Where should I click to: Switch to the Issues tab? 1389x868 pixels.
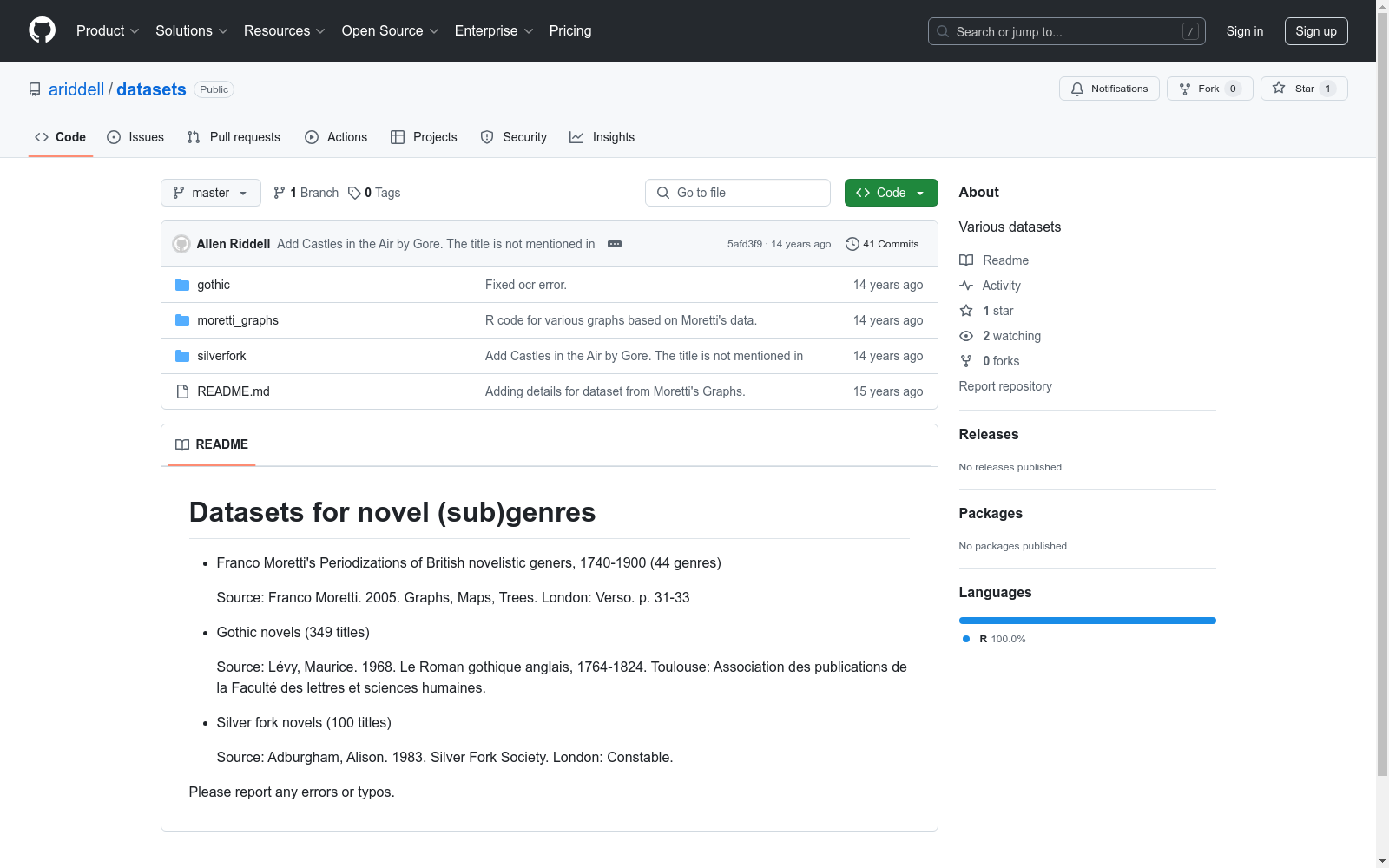[135, 137]
